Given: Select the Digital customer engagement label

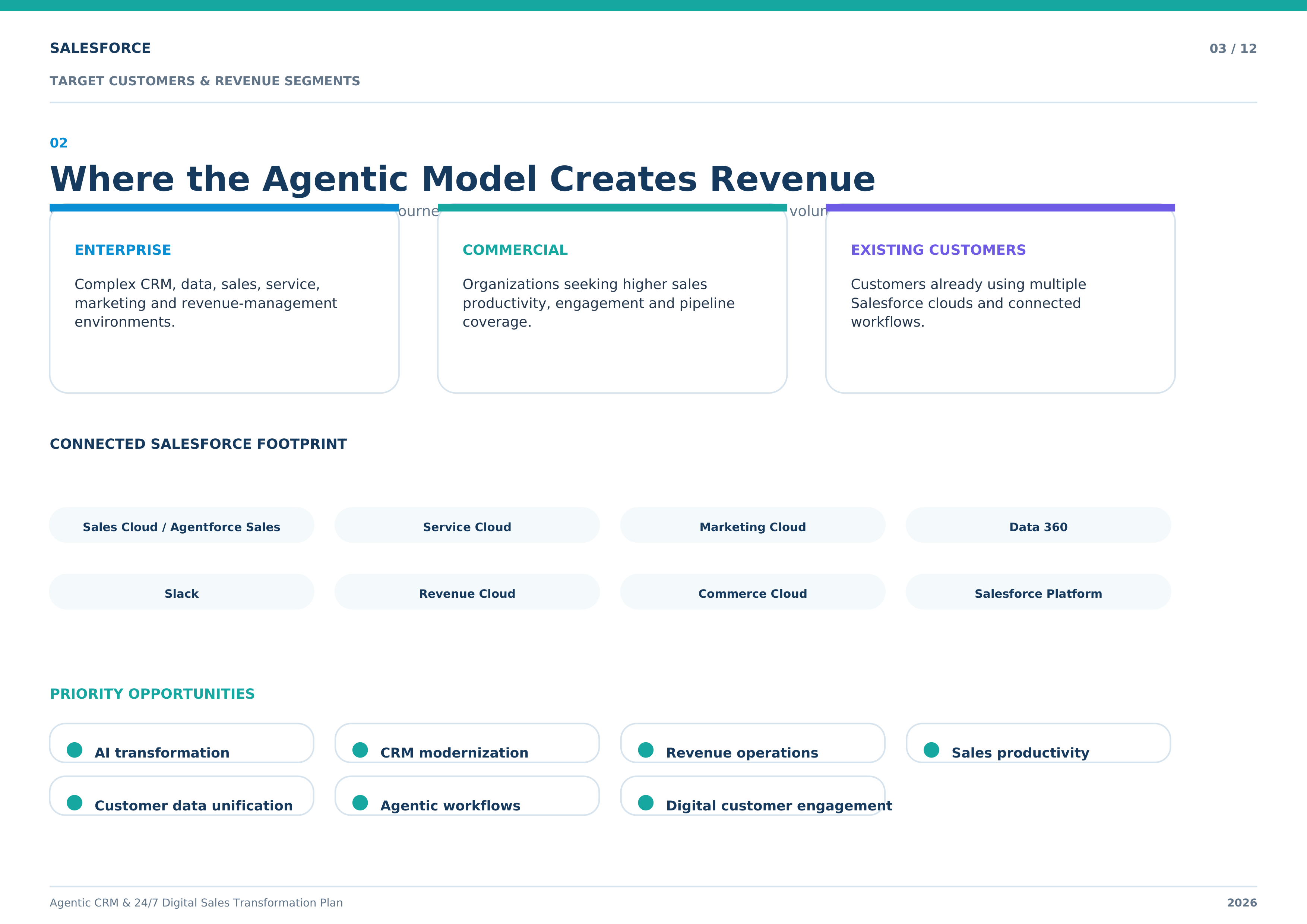Looking at the screenshot, I should pyautogui.click(x=779, y=806).
